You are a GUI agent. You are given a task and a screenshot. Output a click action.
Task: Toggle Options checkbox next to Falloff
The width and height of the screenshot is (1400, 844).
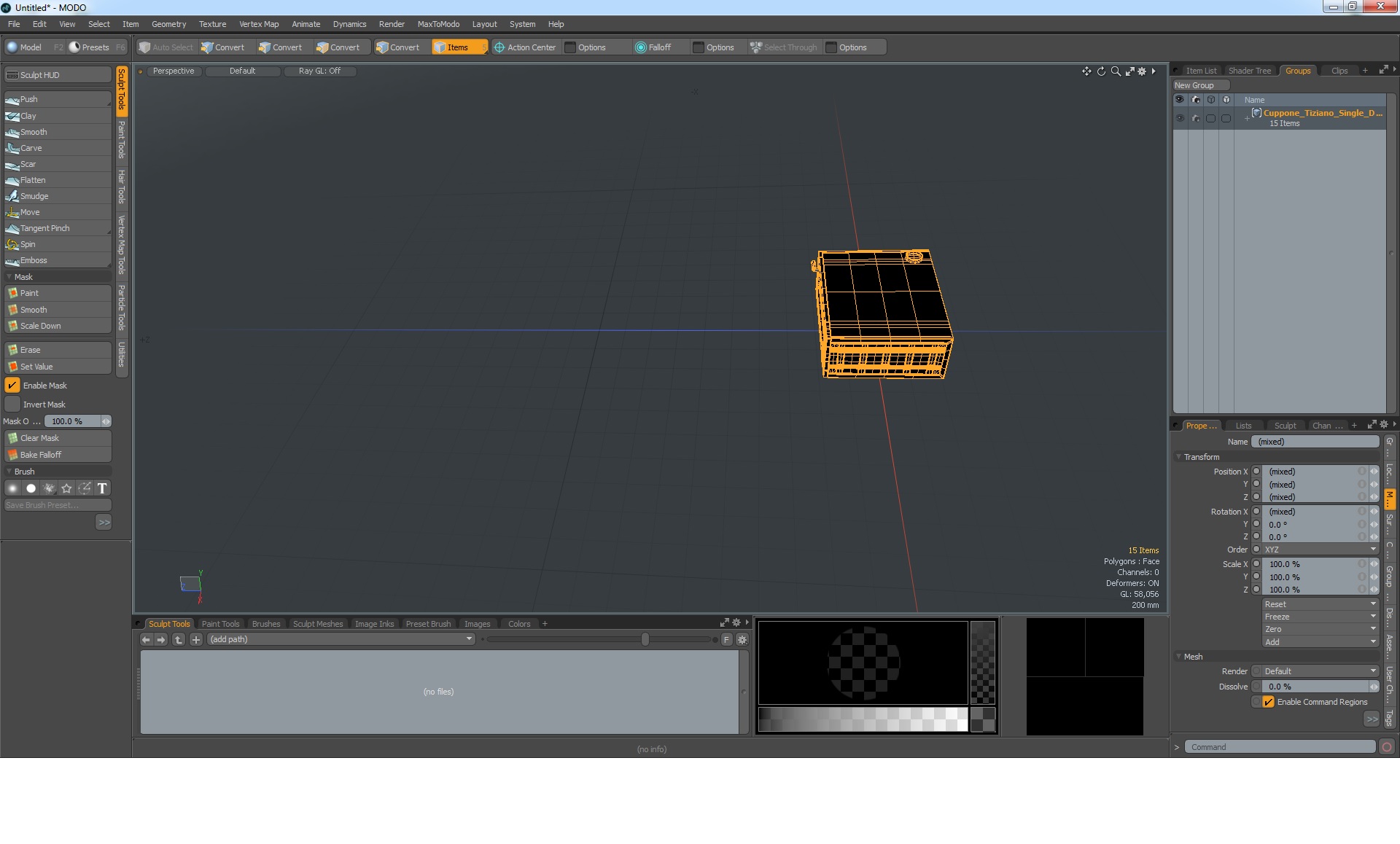(699, 47)
